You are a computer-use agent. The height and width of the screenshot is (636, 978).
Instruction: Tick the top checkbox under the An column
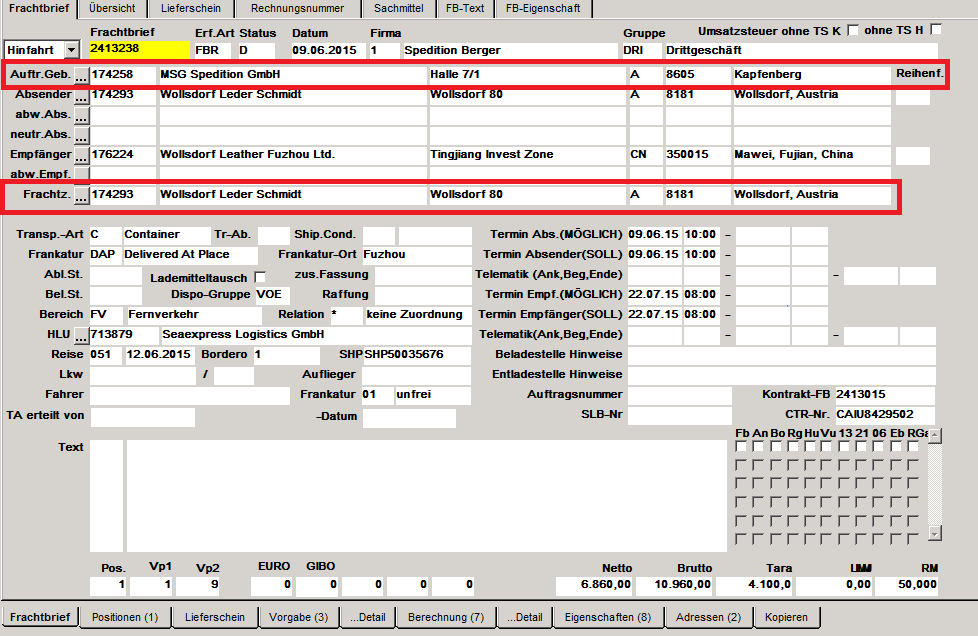(758, 446)
